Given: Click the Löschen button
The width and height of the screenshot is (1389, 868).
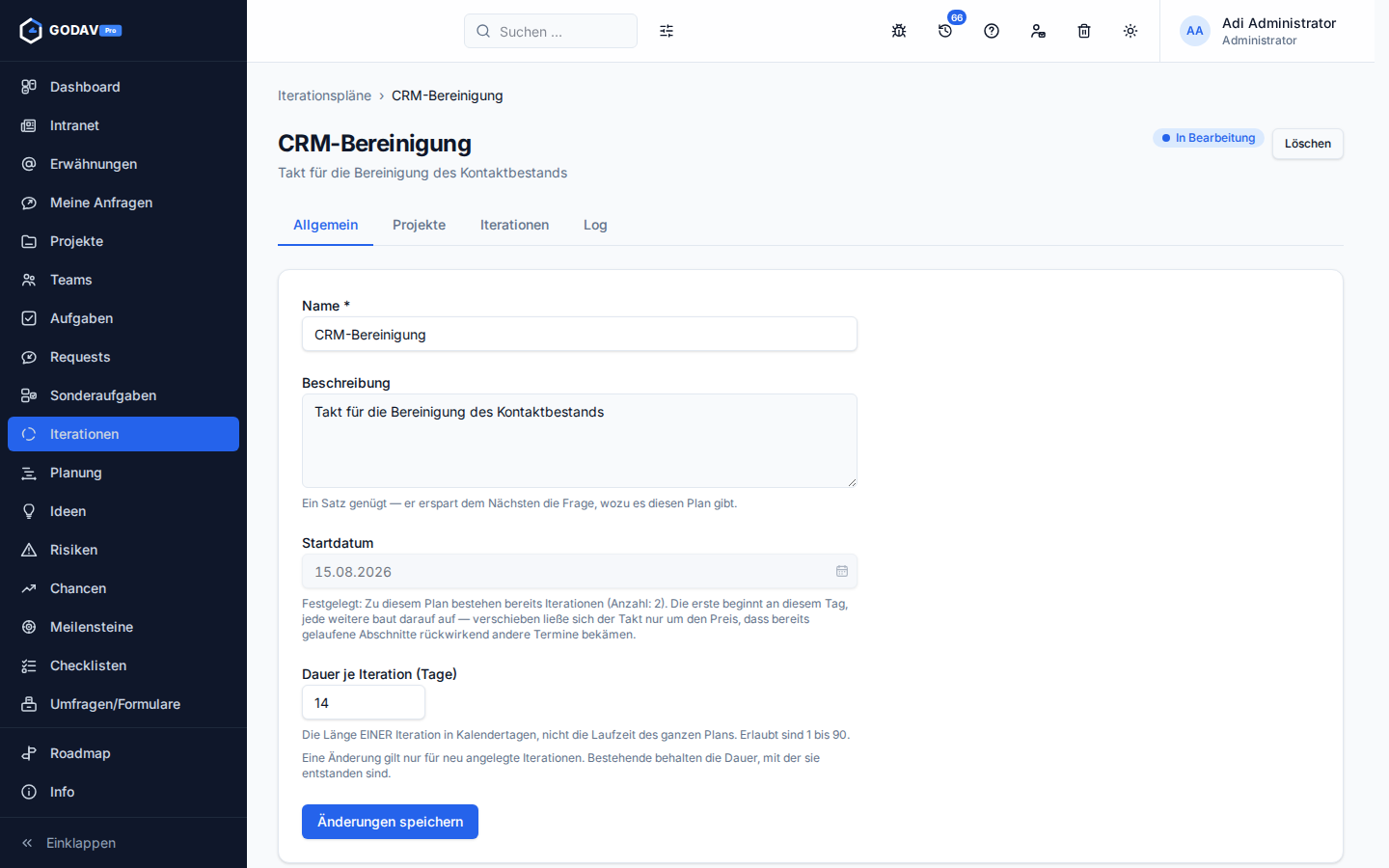Looking at the screenshot, I should [x=1307, y=144].
